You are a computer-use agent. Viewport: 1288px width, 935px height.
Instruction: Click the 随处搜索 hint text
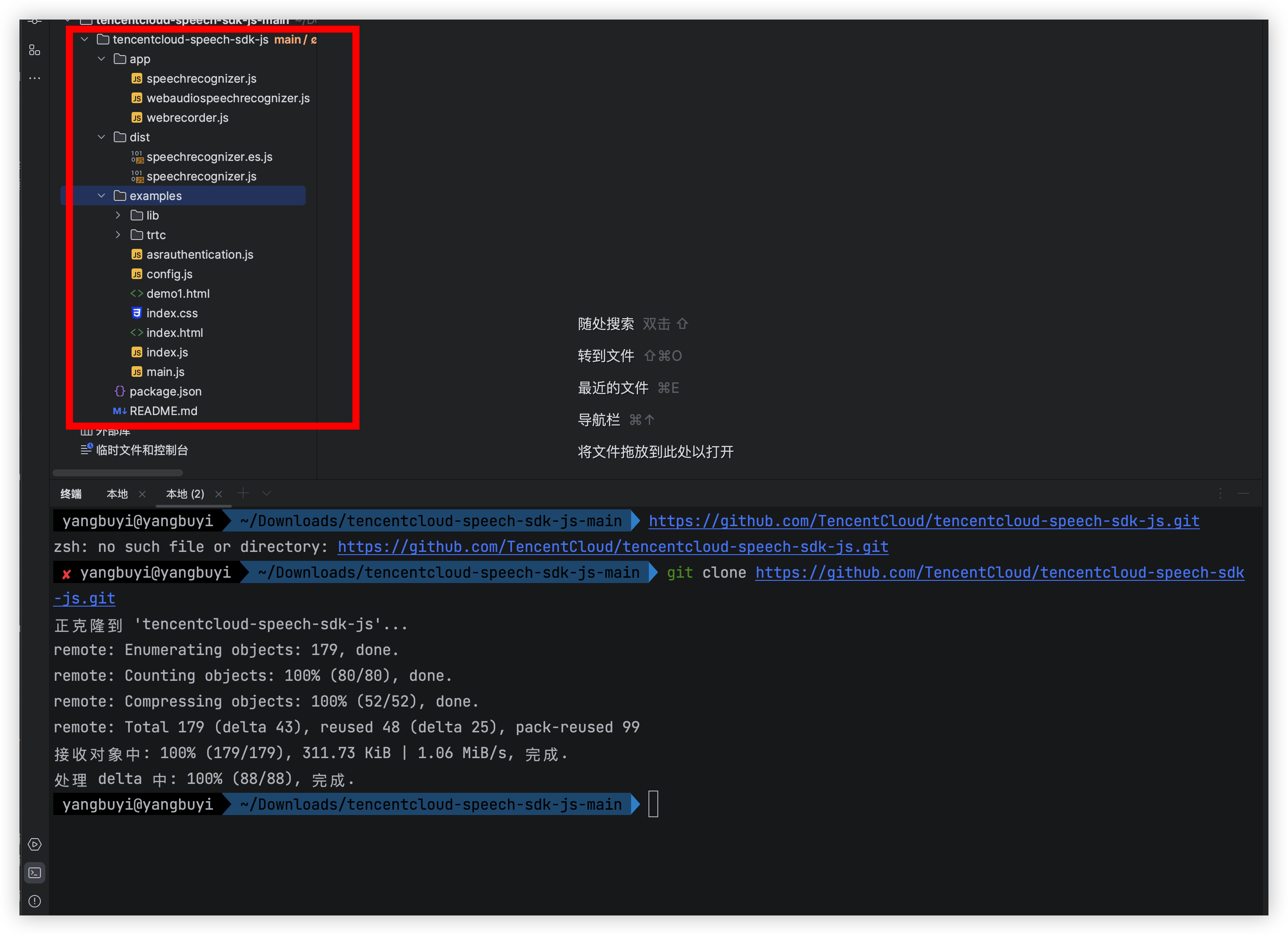pos(606,324)
